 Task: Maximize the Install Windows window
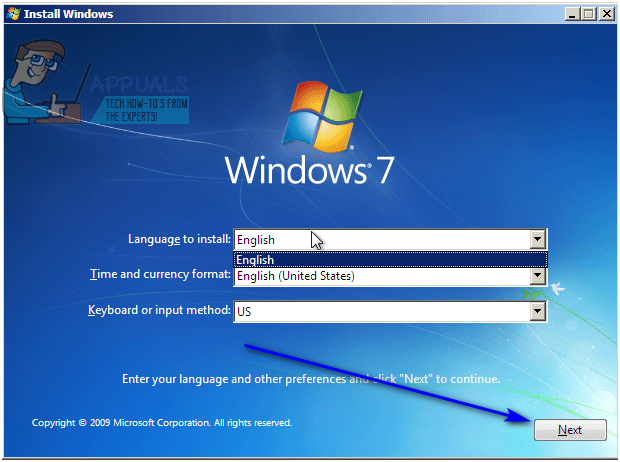click(589, 14)
